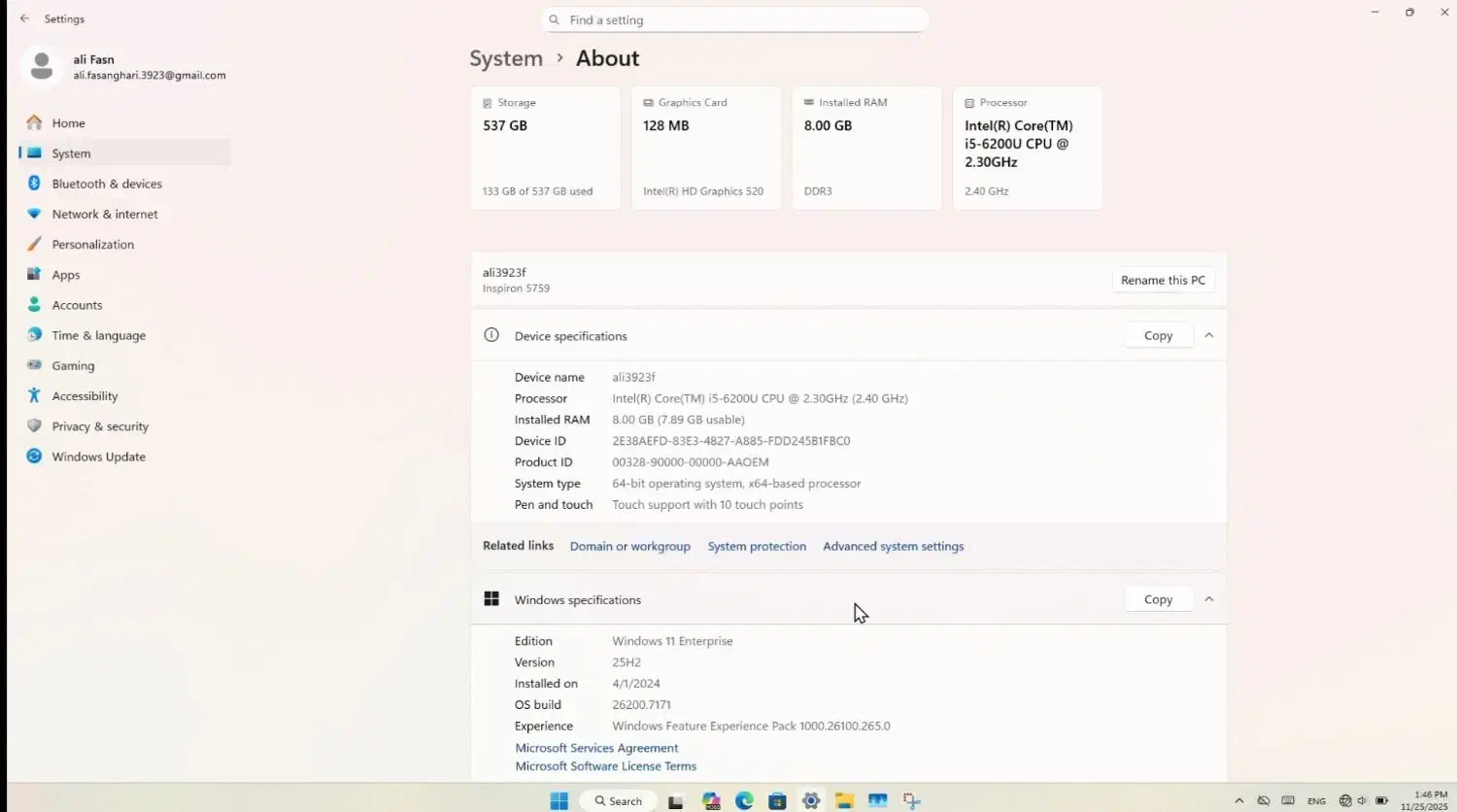This screenshot has height=812, width=1457.
Task: Open Microsoft Services Agreement link
Action: pyautogui.click(x=596, y=748)
